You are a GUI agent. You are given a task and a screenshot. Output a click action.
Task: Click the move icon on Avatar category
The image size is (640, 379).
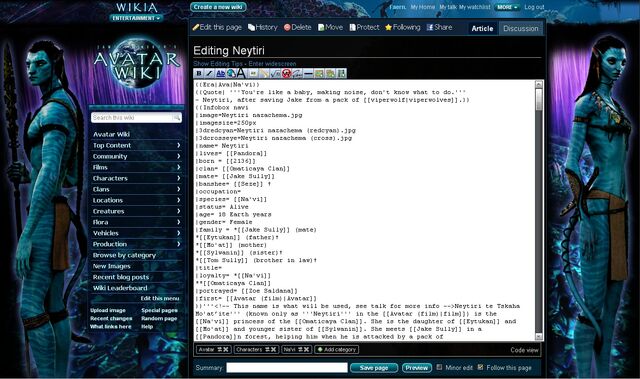point(219,350)
